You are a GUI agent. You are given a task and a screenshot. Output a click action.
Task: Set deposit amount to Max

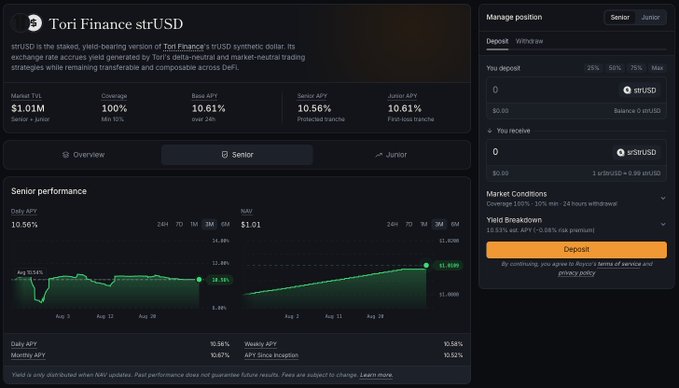click(x=657, y=68)
